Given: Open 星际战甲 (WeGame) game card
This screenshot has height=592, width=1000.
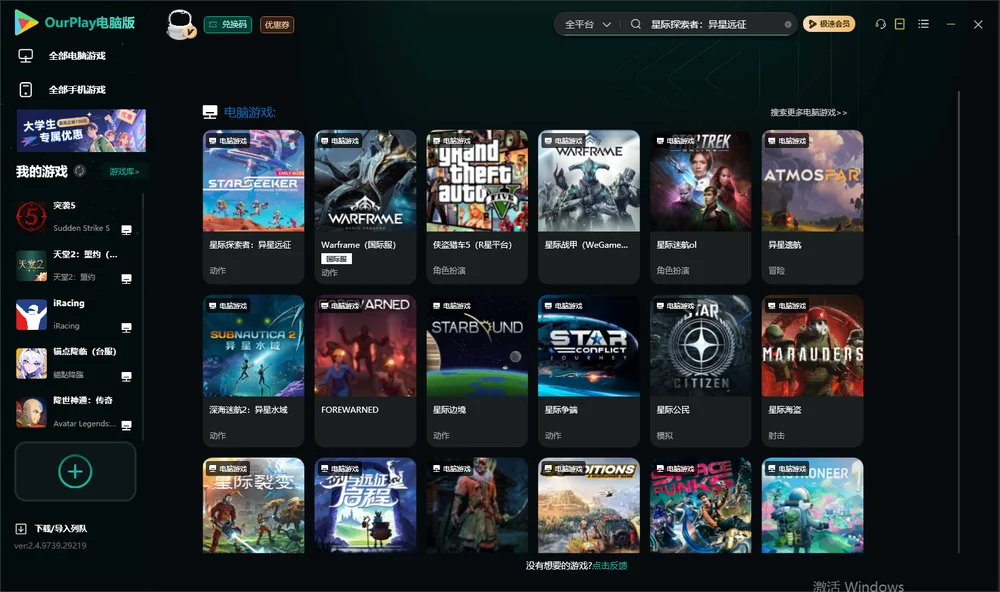Looking at the screenshot, I should tap(589, 207).
